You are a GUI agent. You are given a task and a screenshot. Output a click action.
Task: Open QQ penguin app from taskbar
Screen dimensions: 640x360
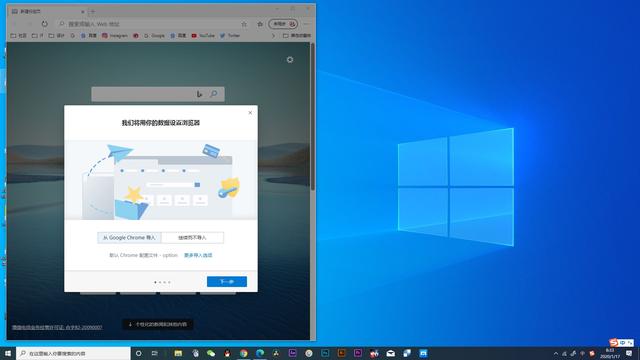point(227,353)
